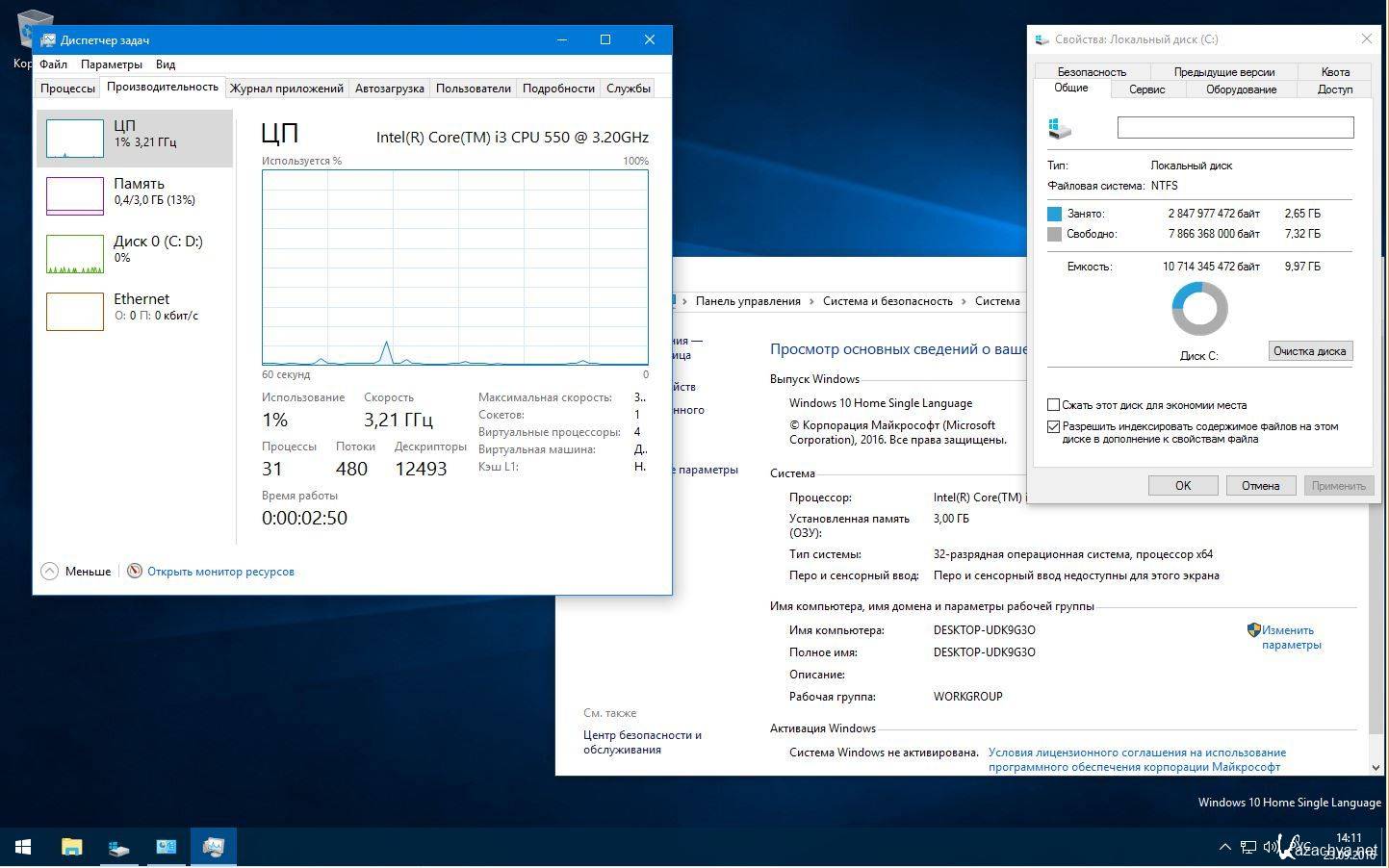Open the Windows Start button
The image size is (1389, 868).
point(23,847)
